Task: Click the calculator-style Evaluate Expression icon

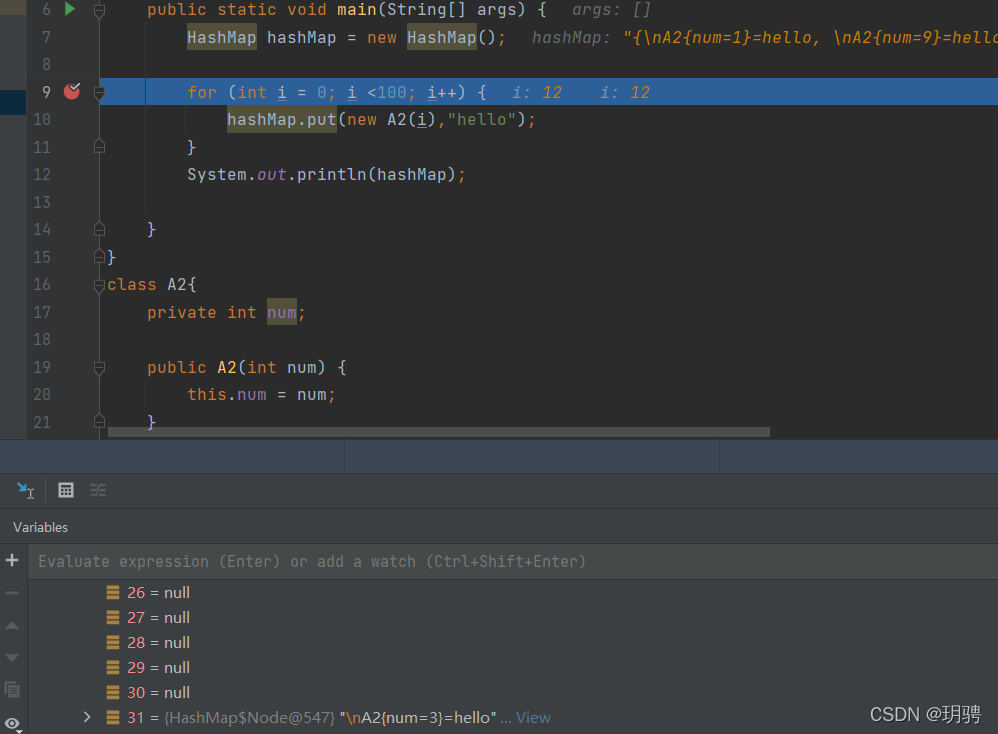Action: [x=66, y=490]
